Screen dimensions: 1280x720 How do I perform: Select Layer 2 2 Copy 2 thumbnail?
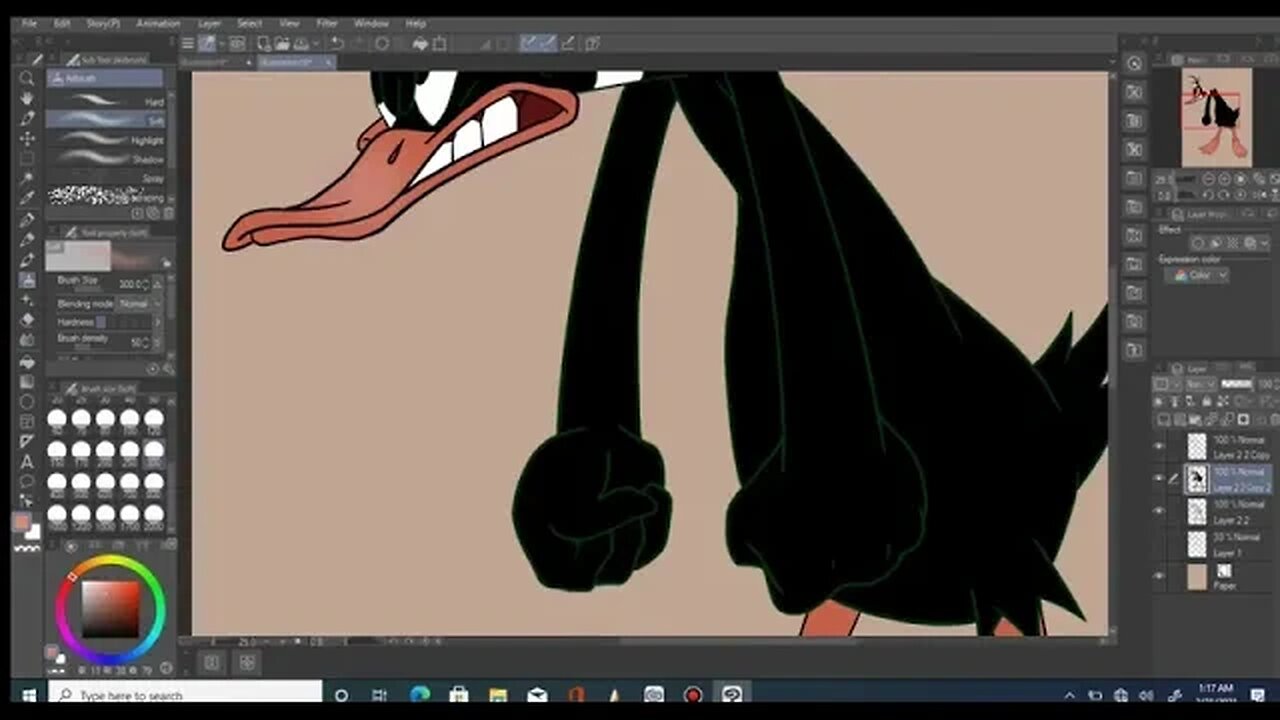(1196, 479)
